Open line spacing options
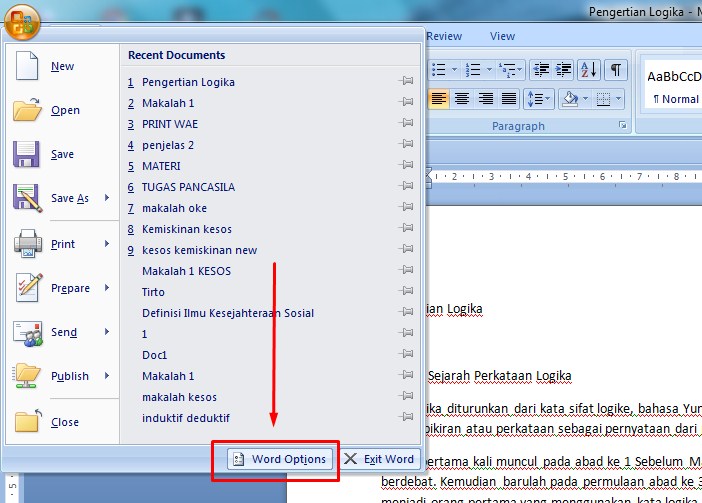 (x=539, y=98)
